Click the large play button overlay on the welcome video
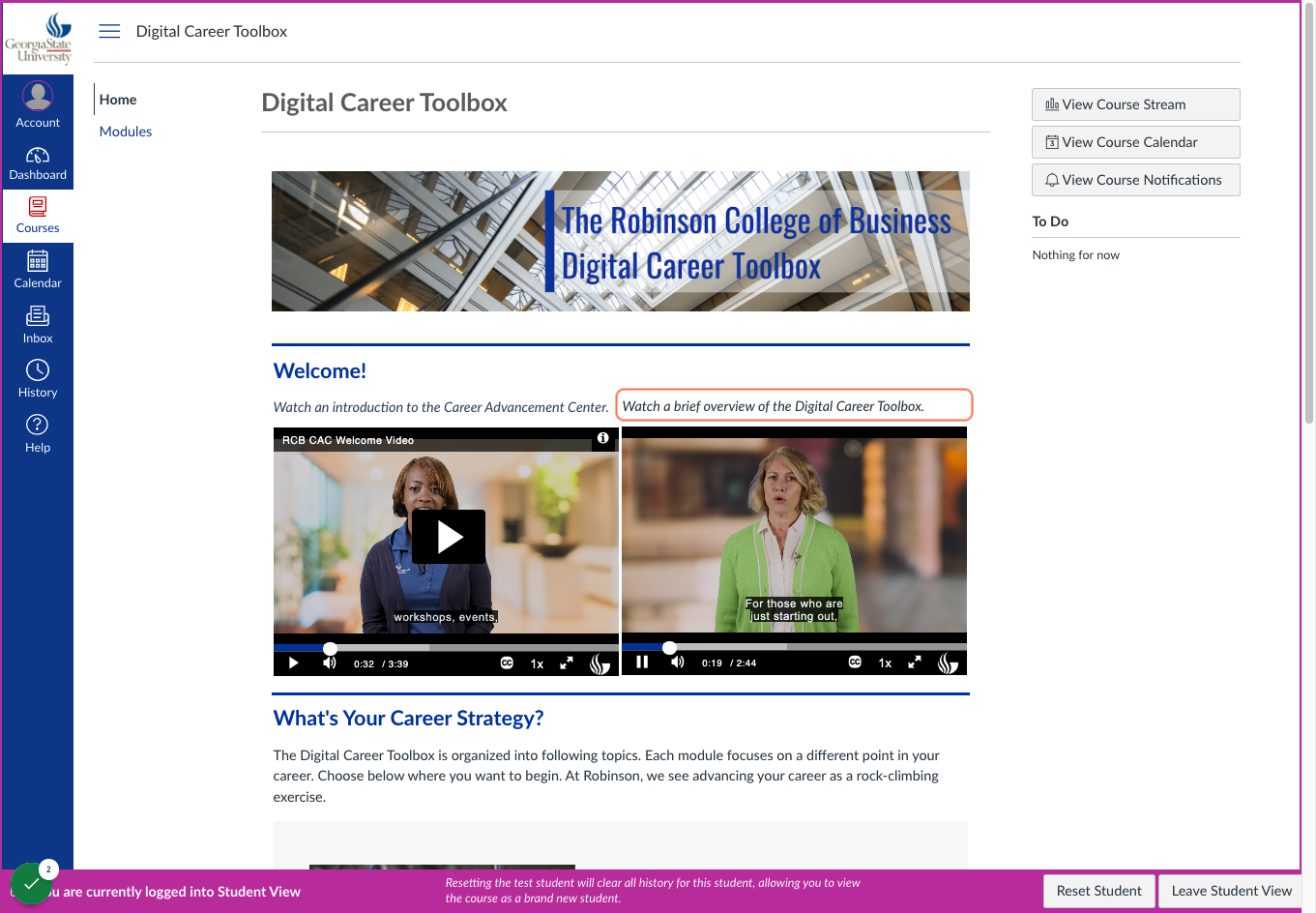This screenshot has width=1316, height=913. pyautogui.click(x=449, y=537)
